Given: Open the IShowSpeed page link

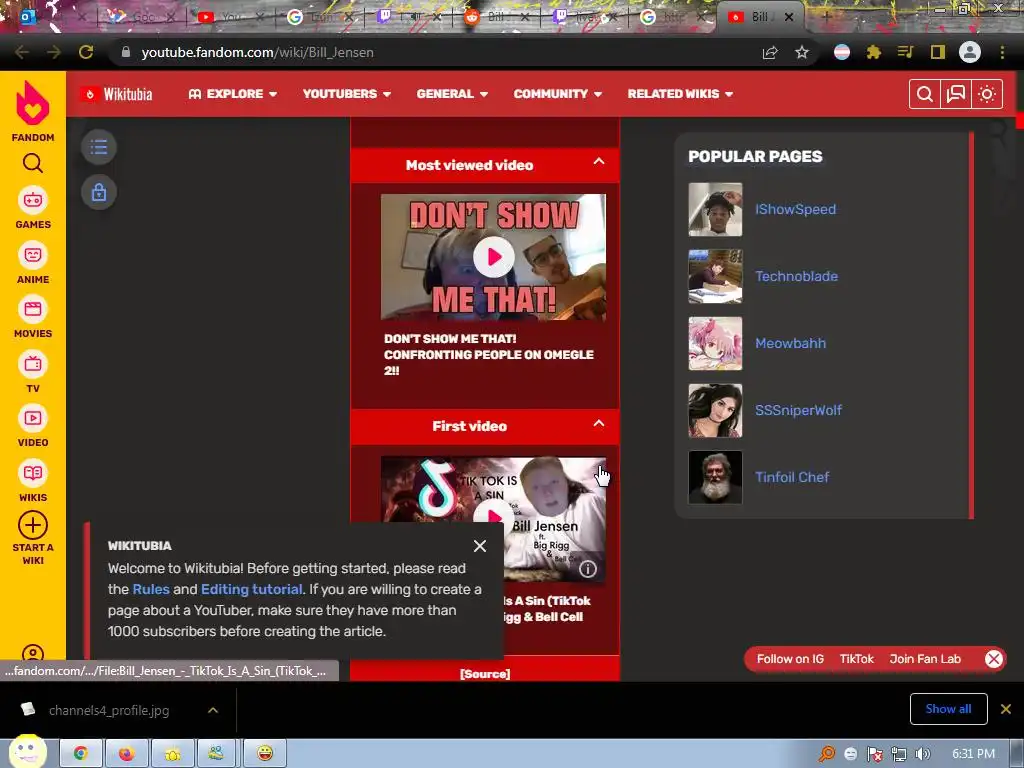Looking at the screenshot, I should point(795,209).
